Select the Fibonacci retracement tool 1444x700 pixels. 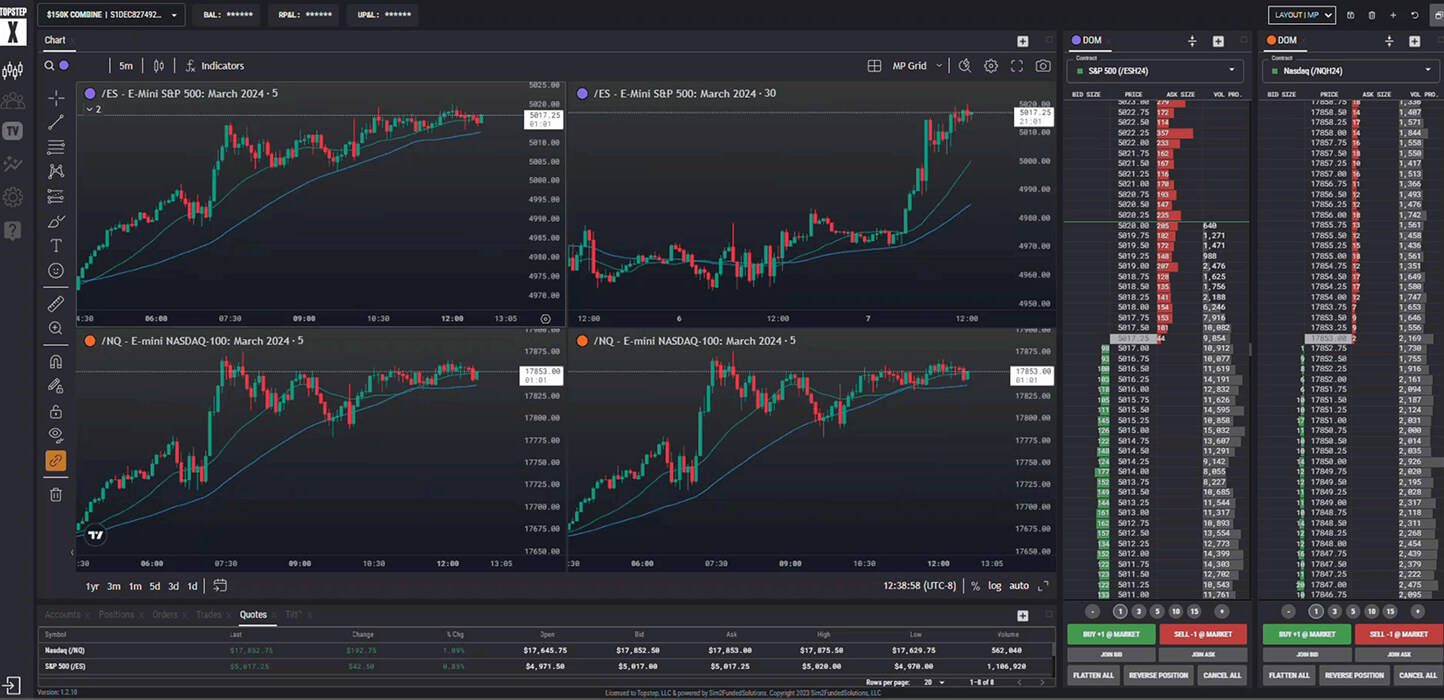56,147
